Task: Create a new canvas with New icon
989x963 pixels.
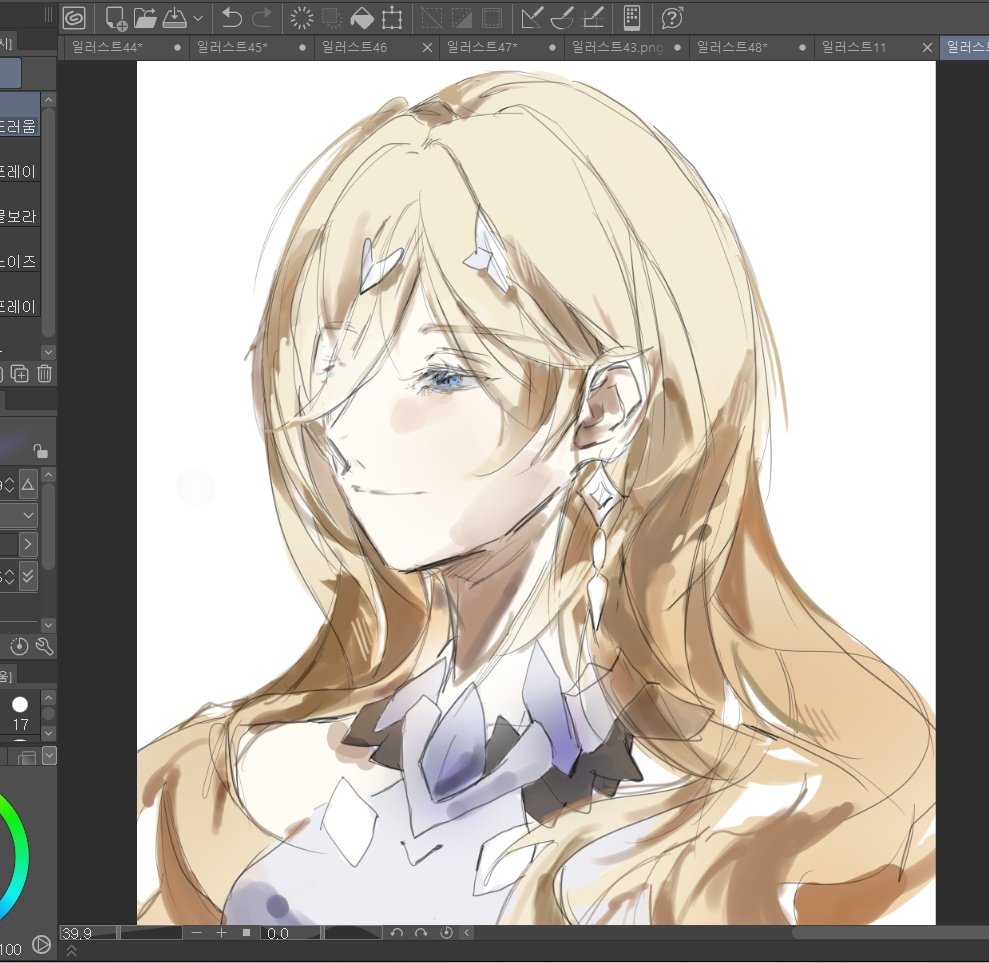Action: [x=115, y=18]
